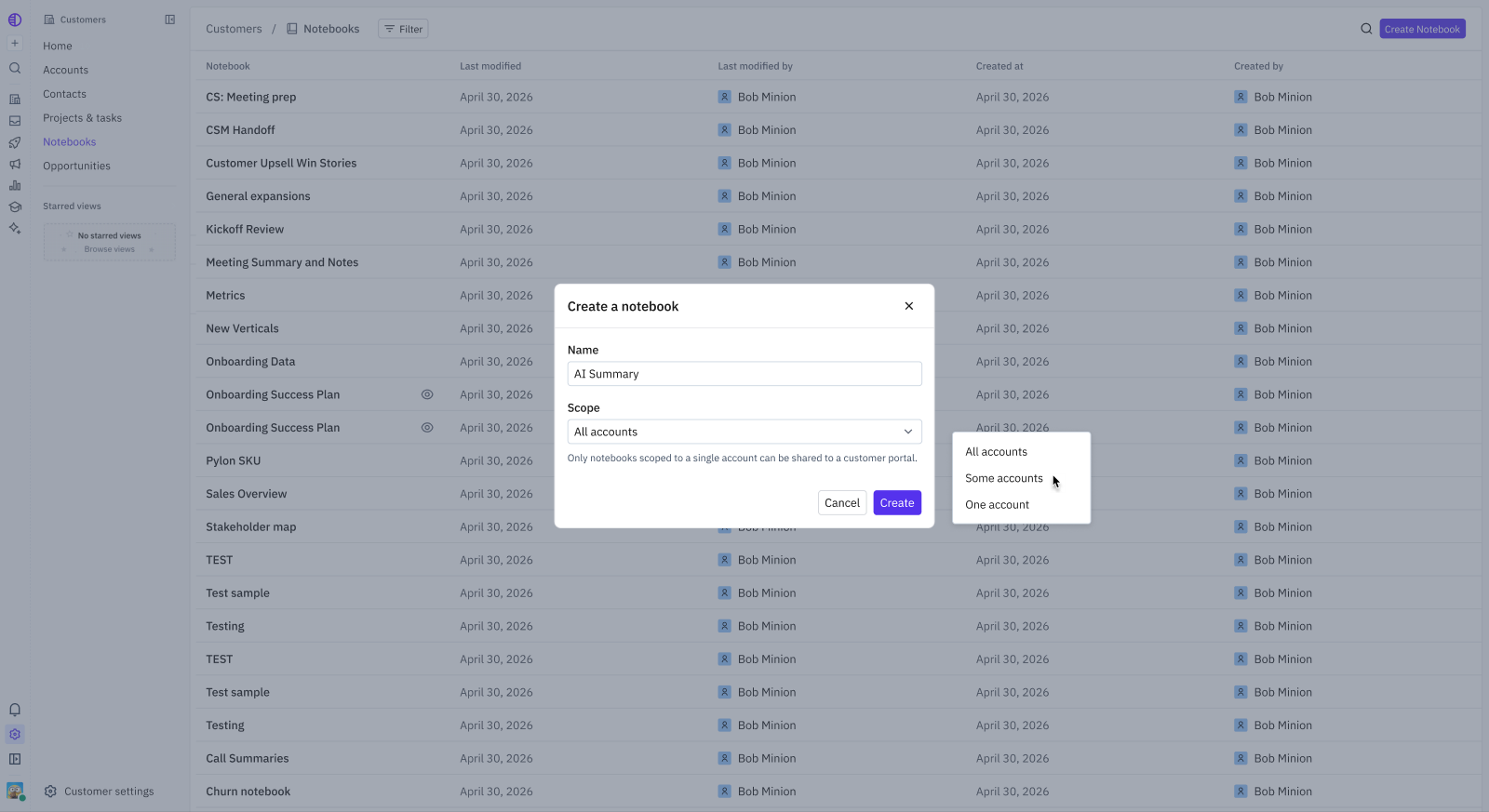Open the AI sparkles icon in the rail

click(x=15, y=228)
